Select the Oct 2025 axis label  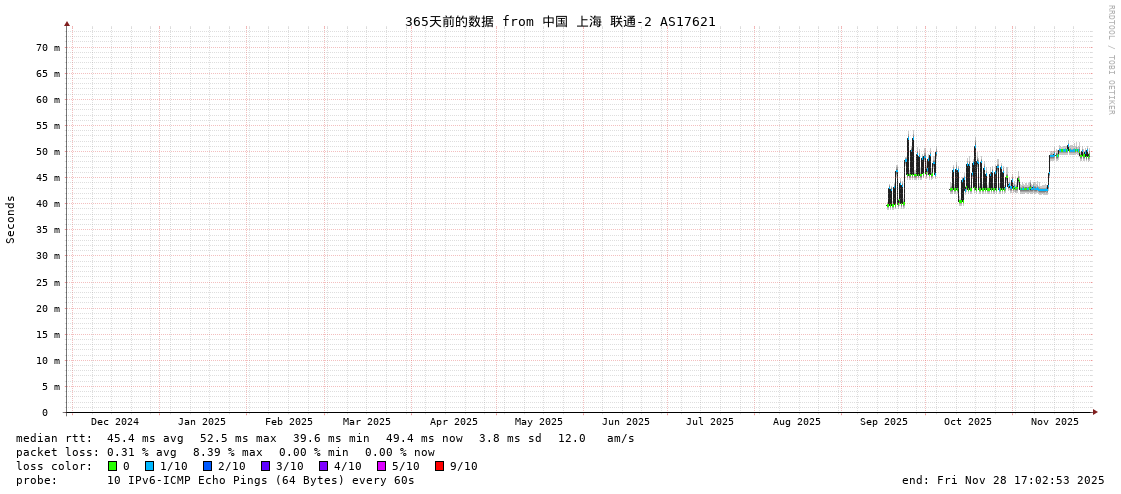click(968, 422)
